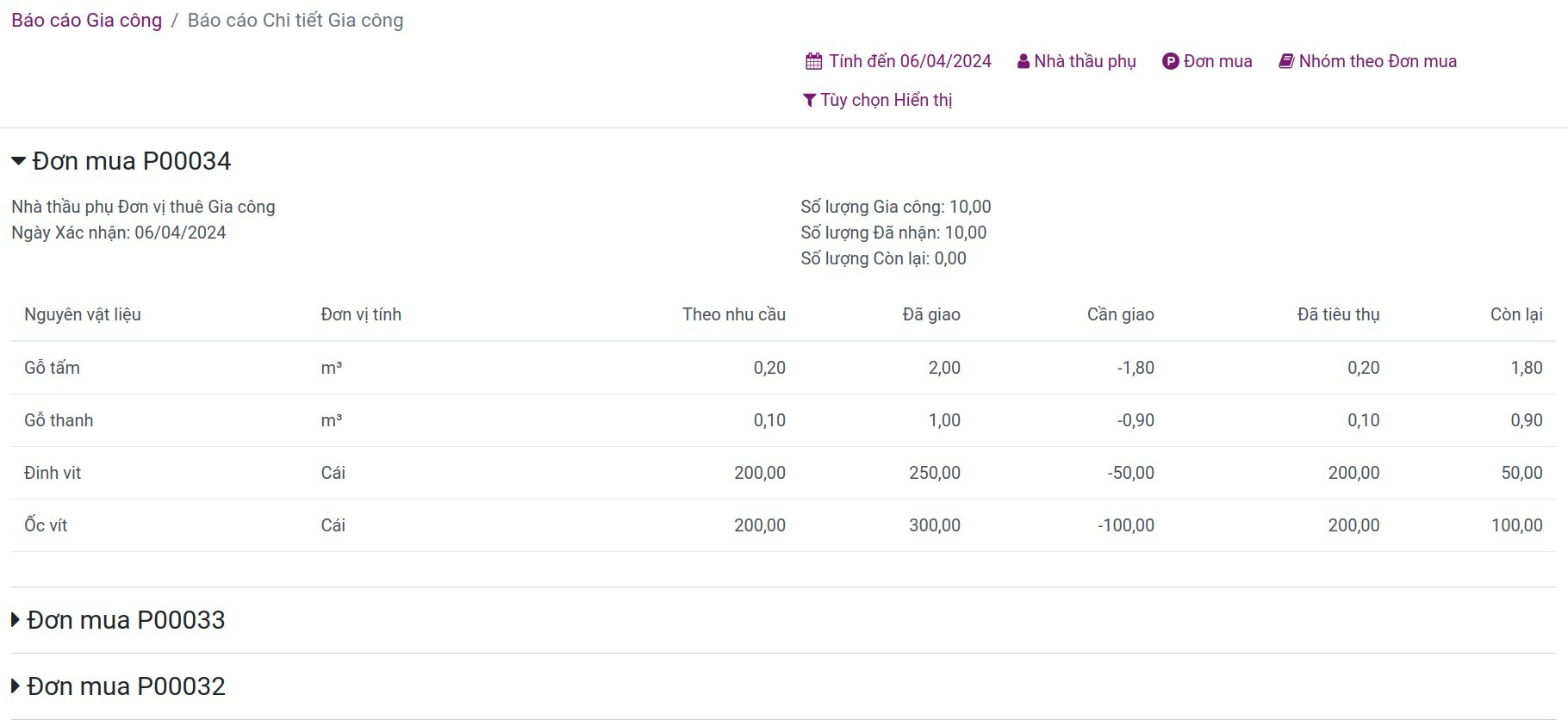1568x720 pixels.
Task: Click the Đã tiêu thụ column header
Action: (1338, 314)
